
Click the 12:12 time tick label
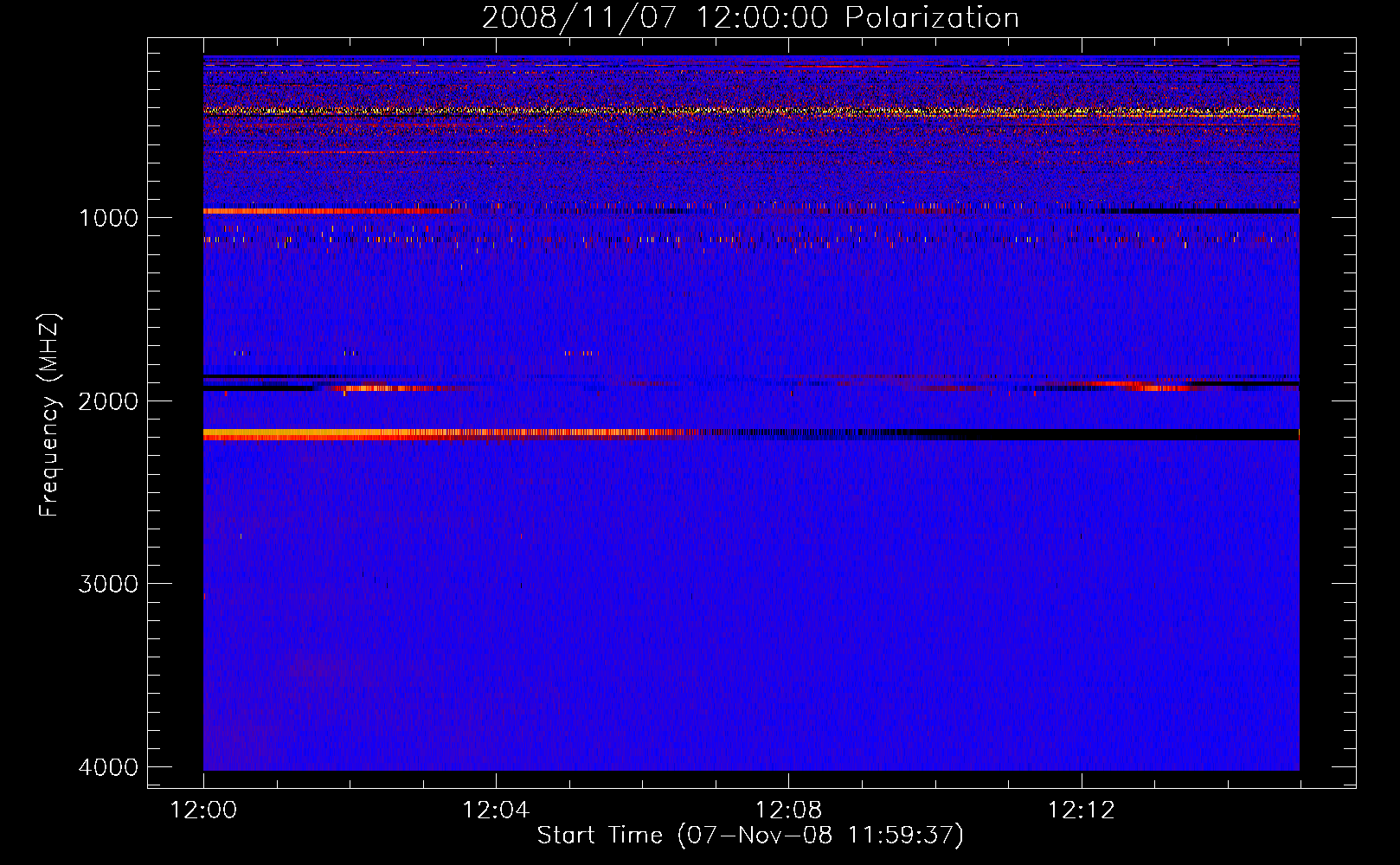[x=1081, y=811]
